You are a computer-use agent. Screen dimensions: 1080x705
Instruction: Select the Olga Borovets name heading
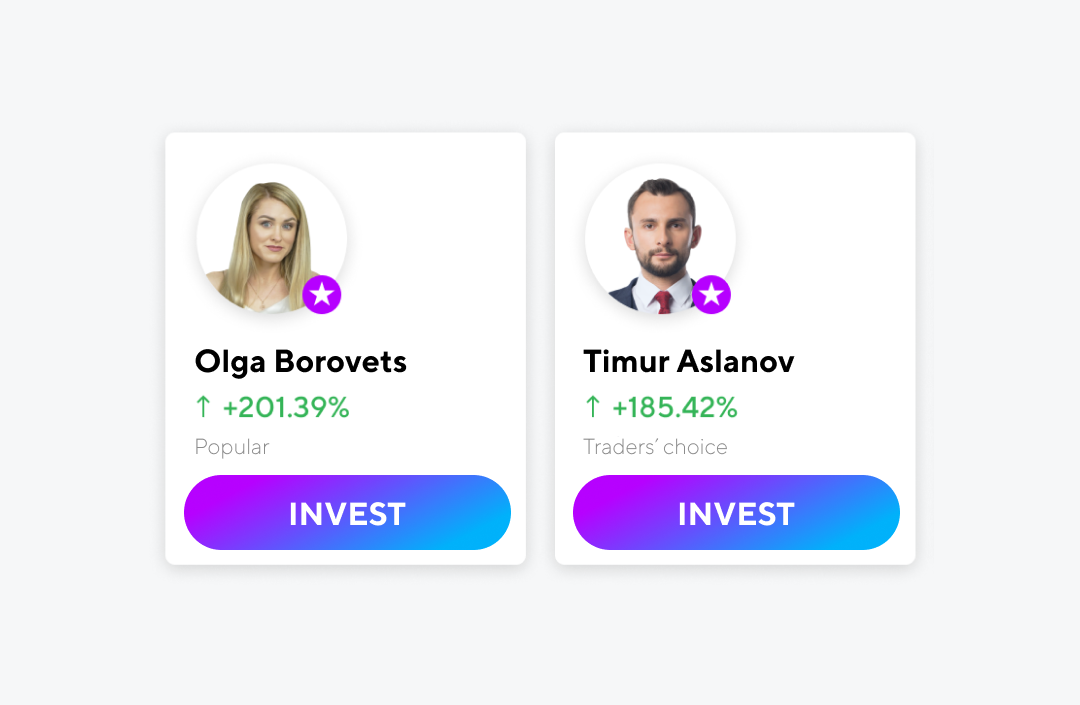pos(300,363)
